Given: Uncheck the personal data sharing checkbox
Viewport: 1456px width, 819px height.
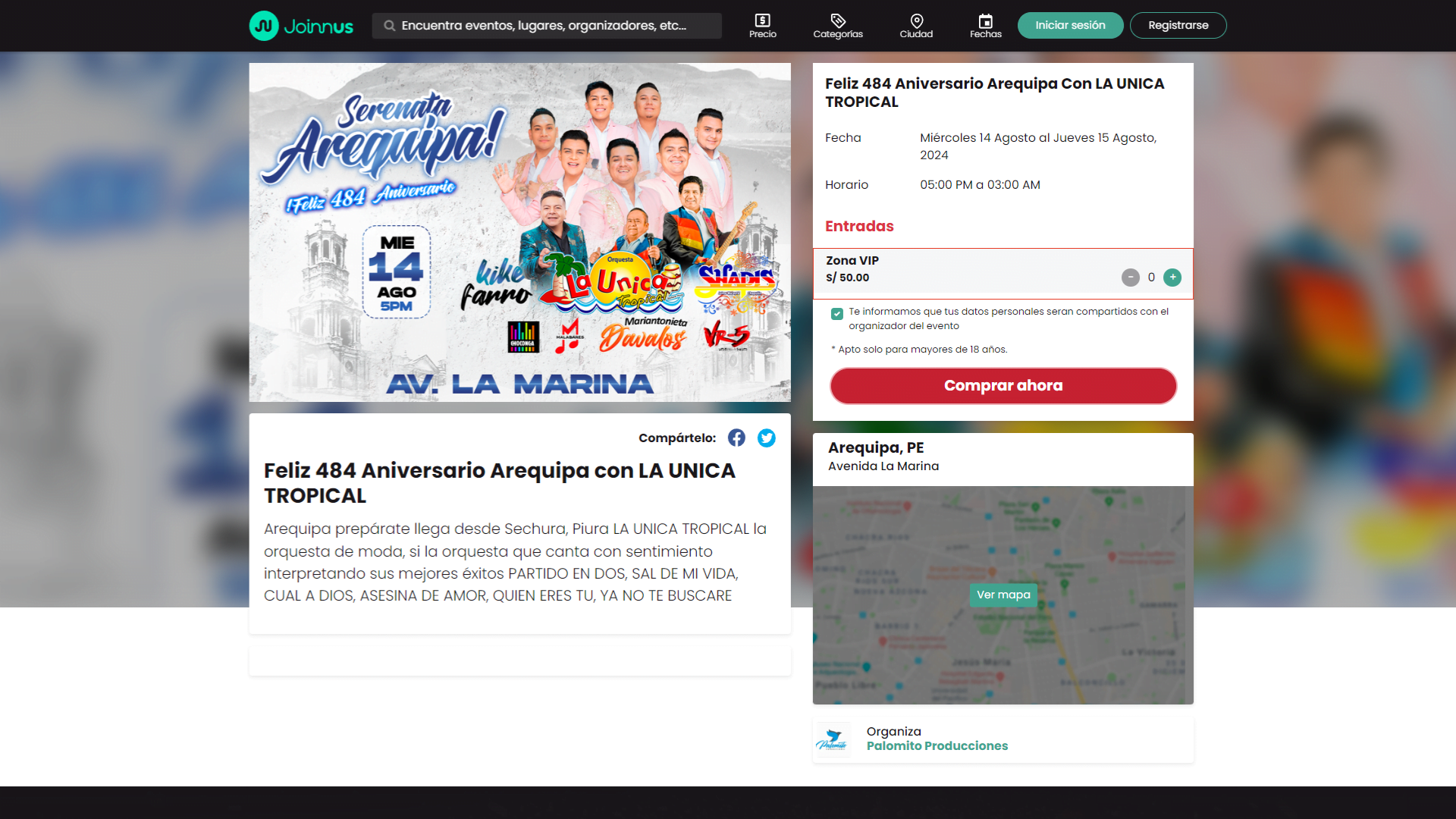Looking at the screenshot, I should click(836, 314).
